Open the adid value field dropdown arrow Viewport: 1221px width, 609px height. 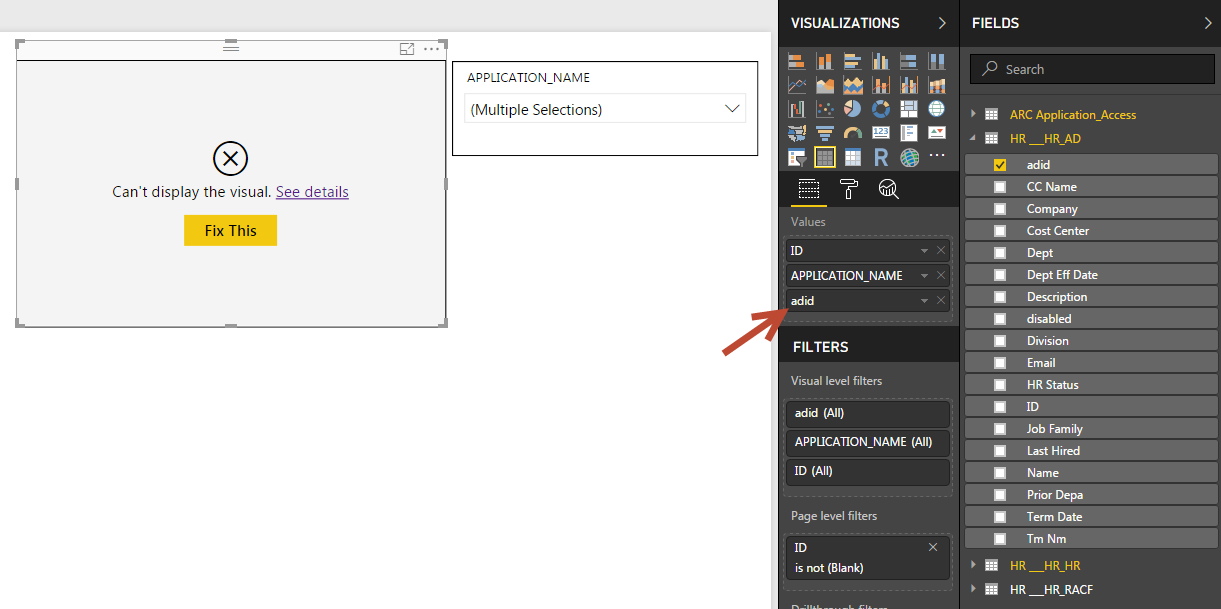tap(925, 300)
